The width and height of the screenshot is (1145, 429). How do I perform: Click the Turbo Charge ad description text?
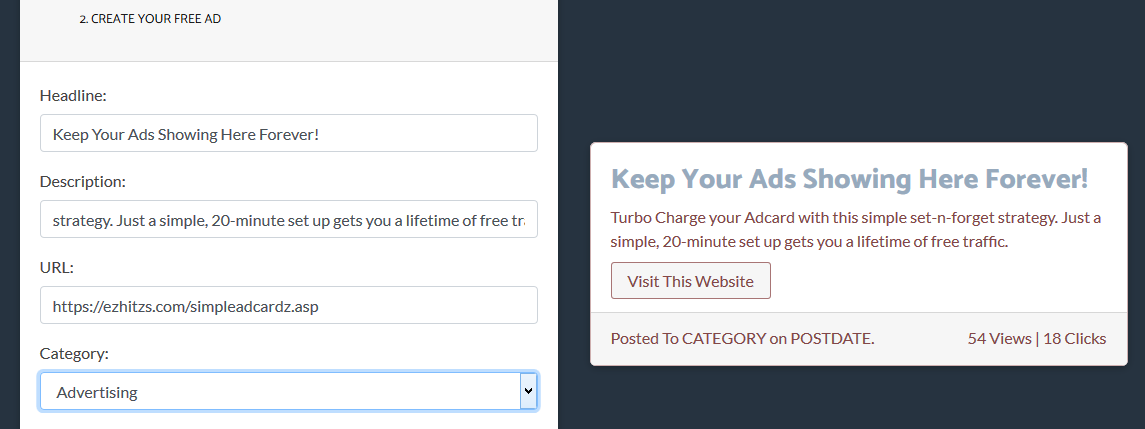coord(856,230)
